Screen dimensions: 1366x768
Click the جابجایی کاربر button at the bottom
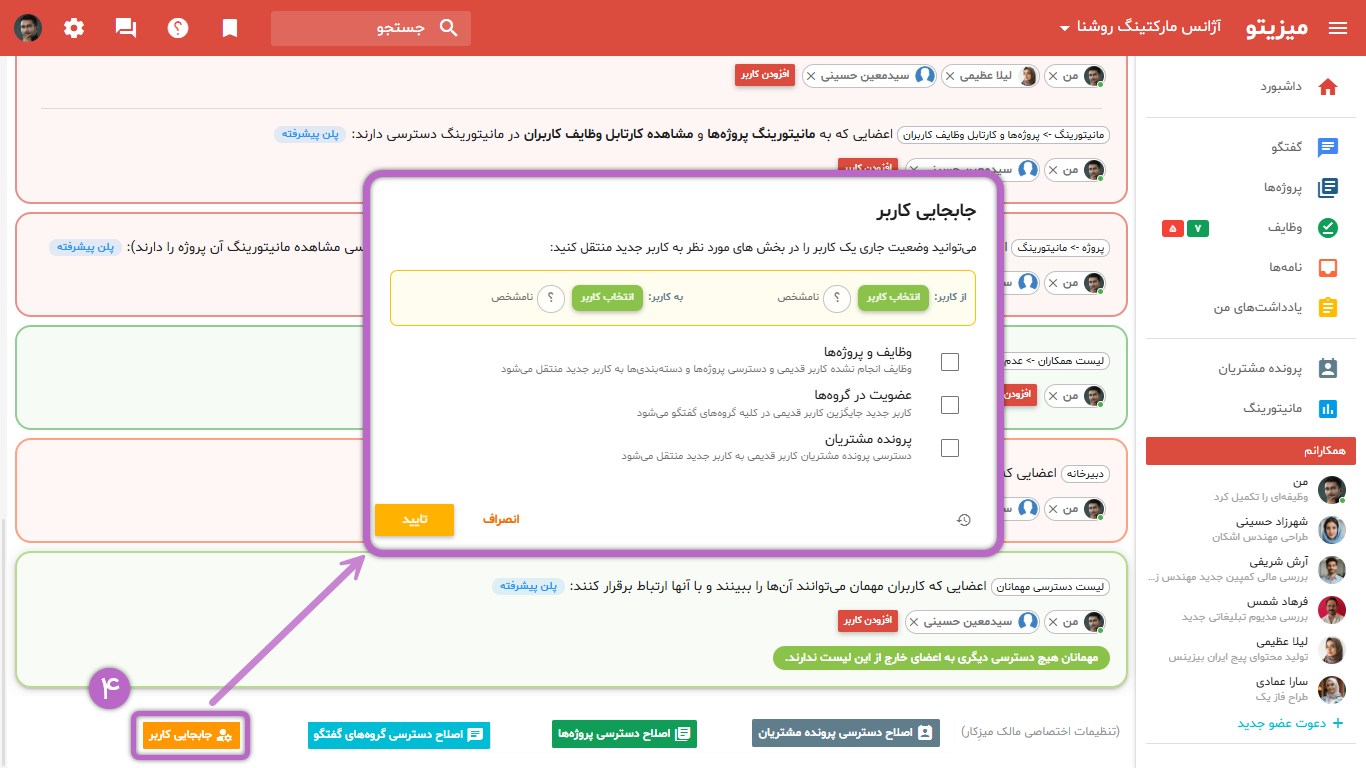191,735
